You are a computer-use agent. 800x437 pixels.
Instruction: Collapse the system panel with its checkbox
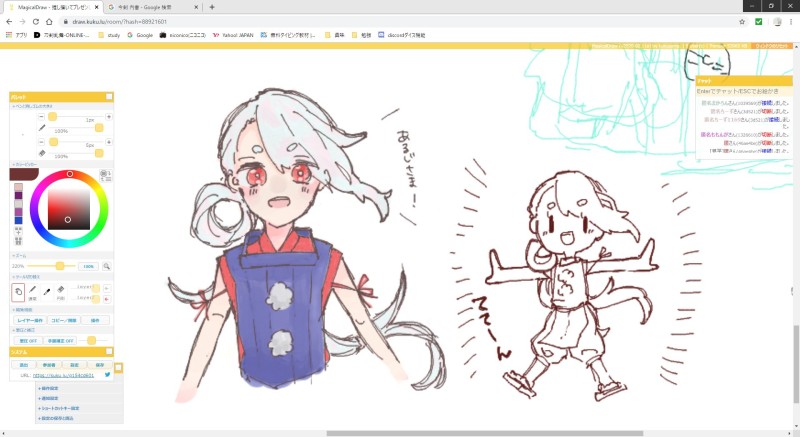[109, 351]
